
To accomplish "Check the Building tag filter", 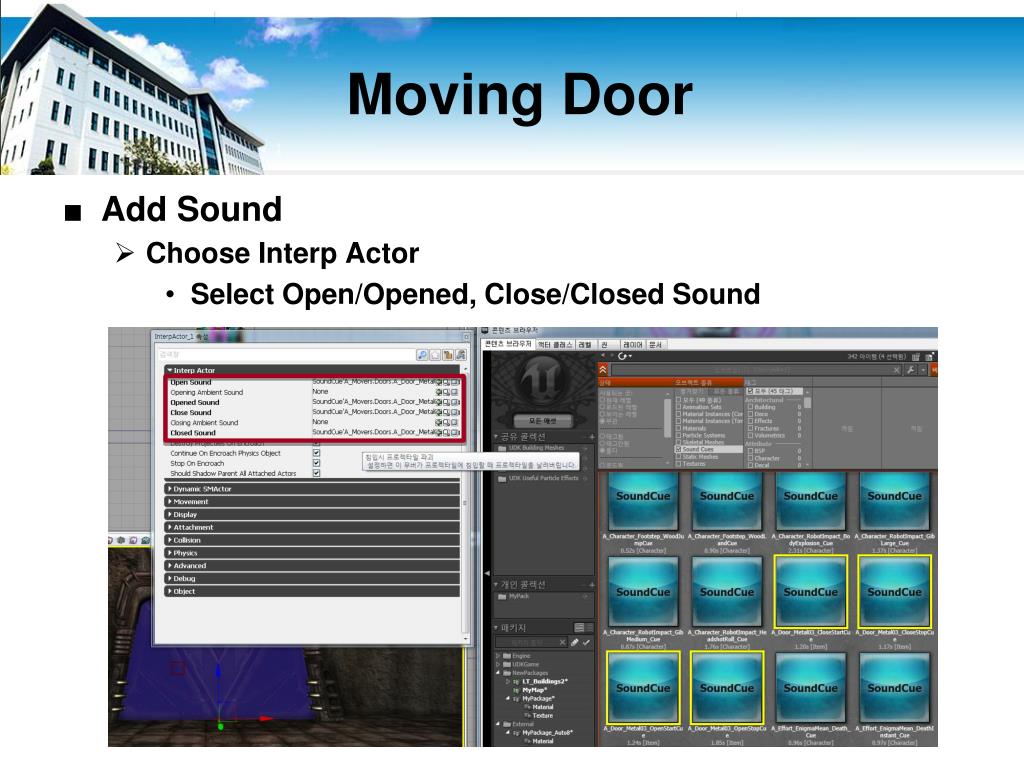I will click(750, 407).
